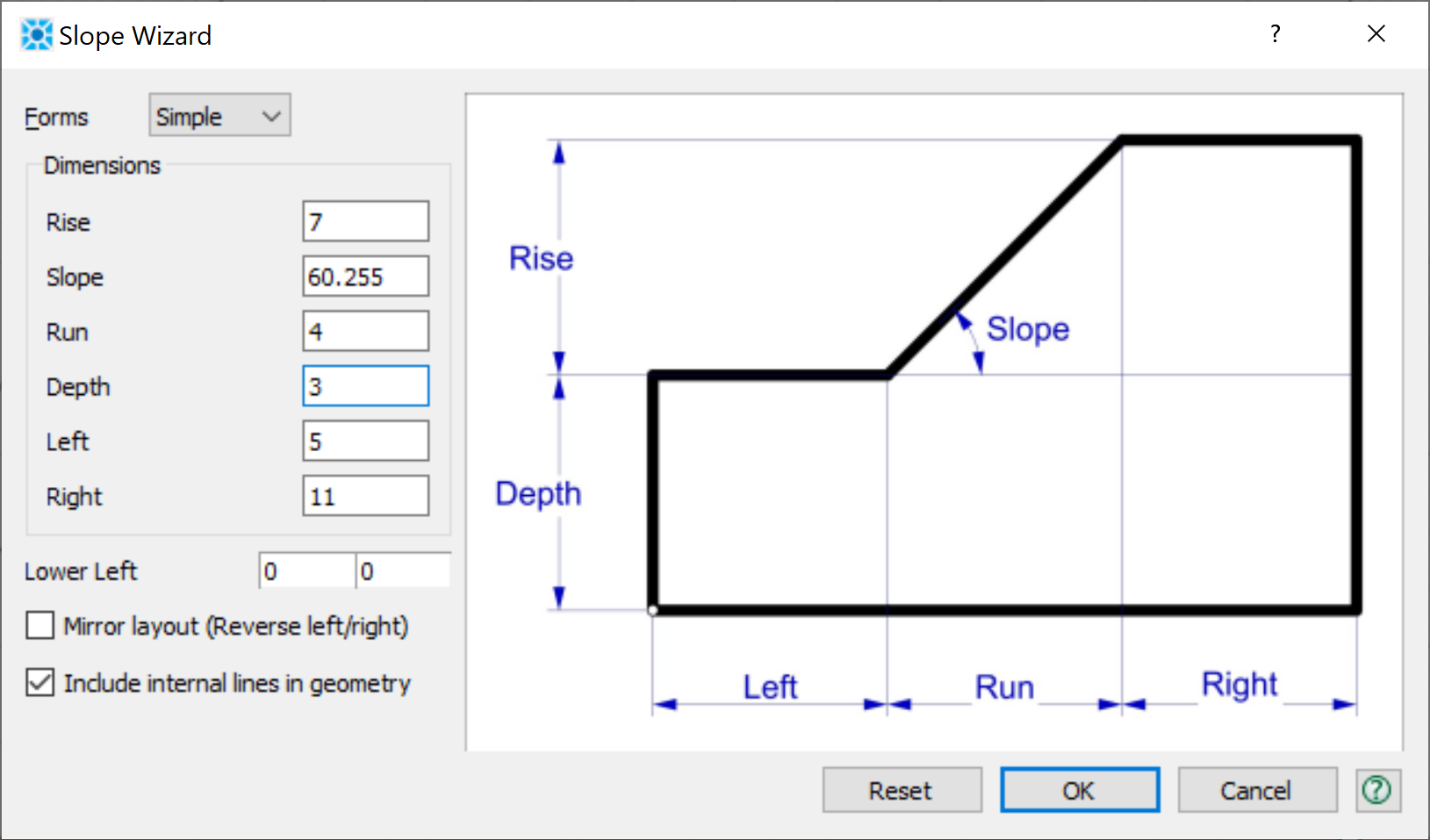Image resolution: width=1430 pixels, height=840 pixels.
Task: Close the Slope Wizard dialog
Action: click(1376, 34)
